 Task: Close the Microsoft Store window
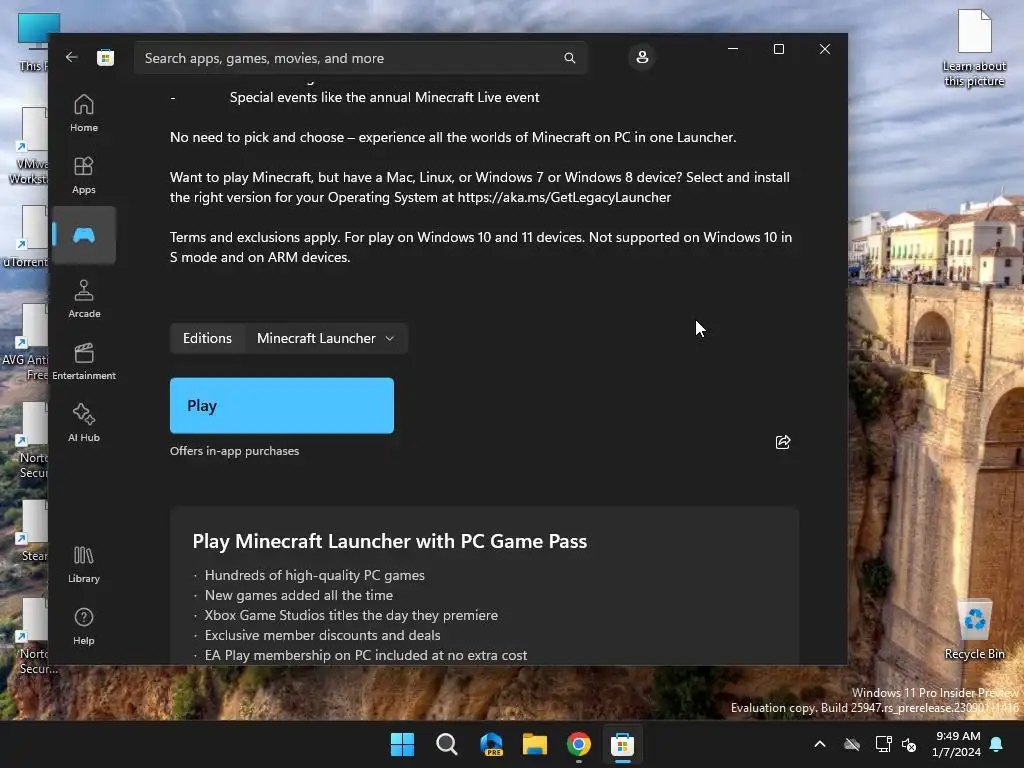click(x=825, y=49)
